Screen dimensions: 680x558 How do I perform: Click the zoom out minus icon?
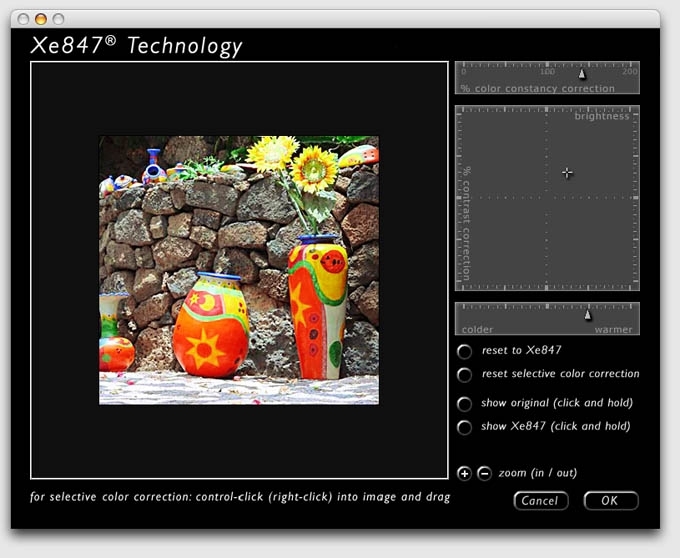pos(484,473)
